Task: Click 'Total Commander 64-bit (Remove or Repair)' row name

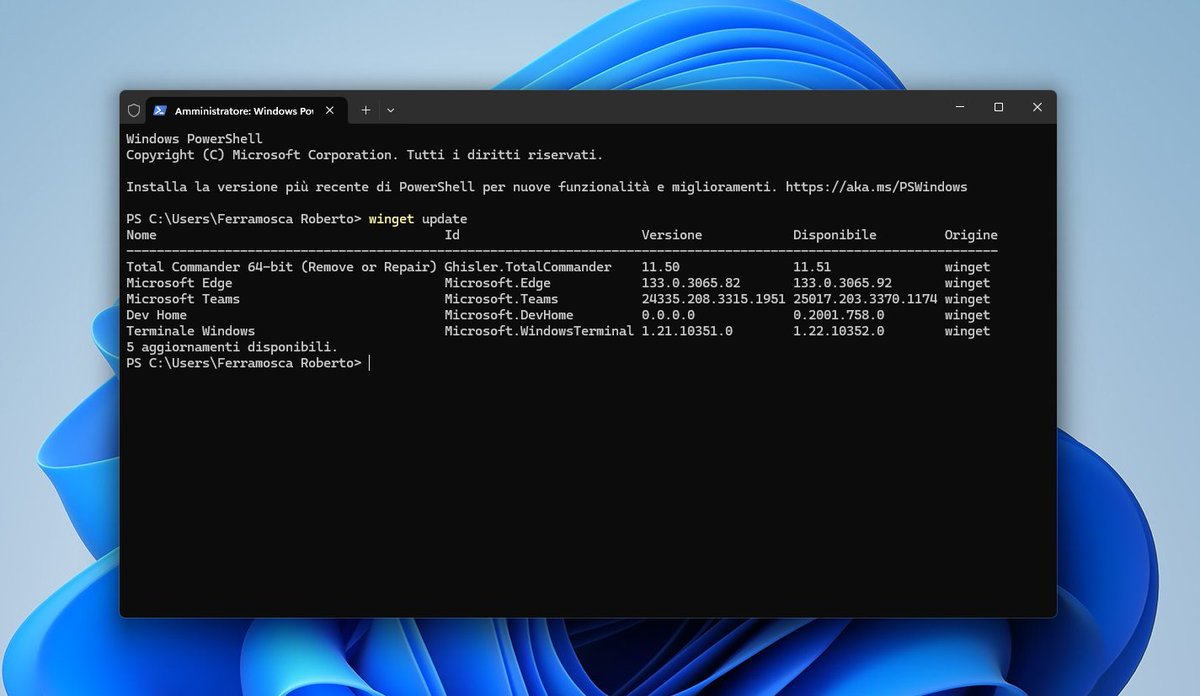Action: click(x=282, y=267)
